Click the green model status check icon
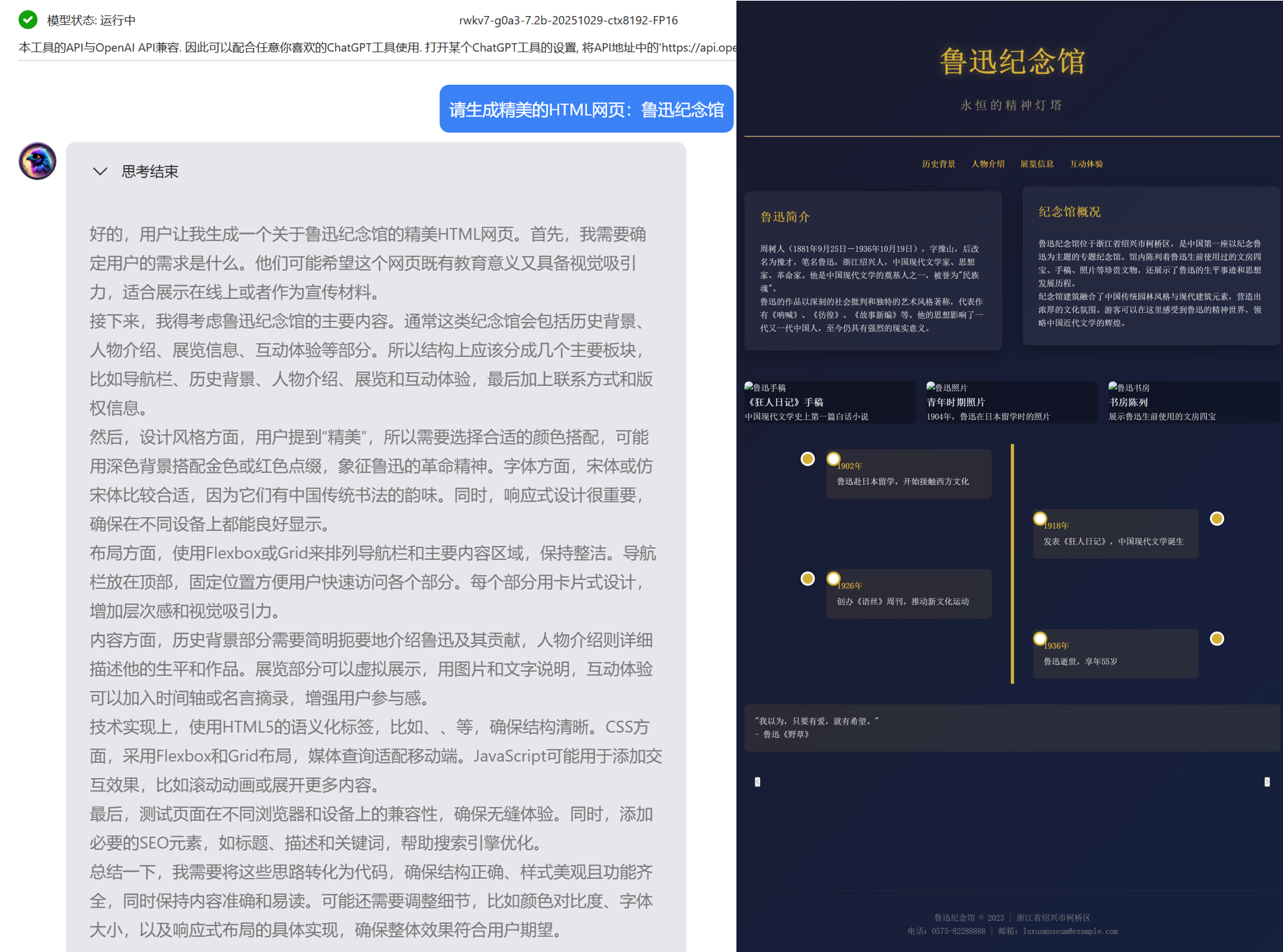This screenshot has height=952, width=1283. coord(28,19)
